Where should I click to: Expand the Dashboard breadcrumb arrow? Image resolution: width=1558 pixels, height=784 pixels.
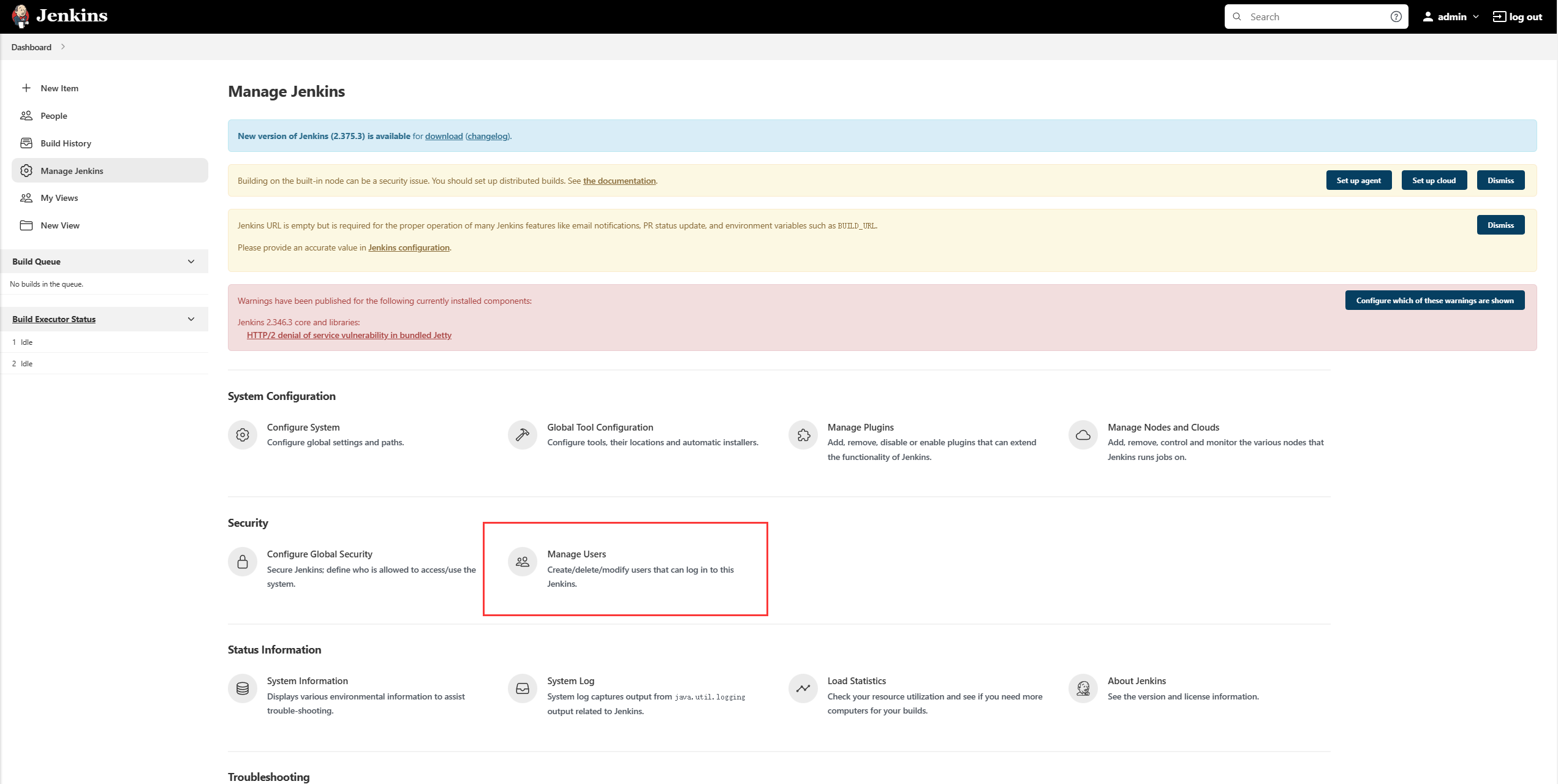[63, 47]
